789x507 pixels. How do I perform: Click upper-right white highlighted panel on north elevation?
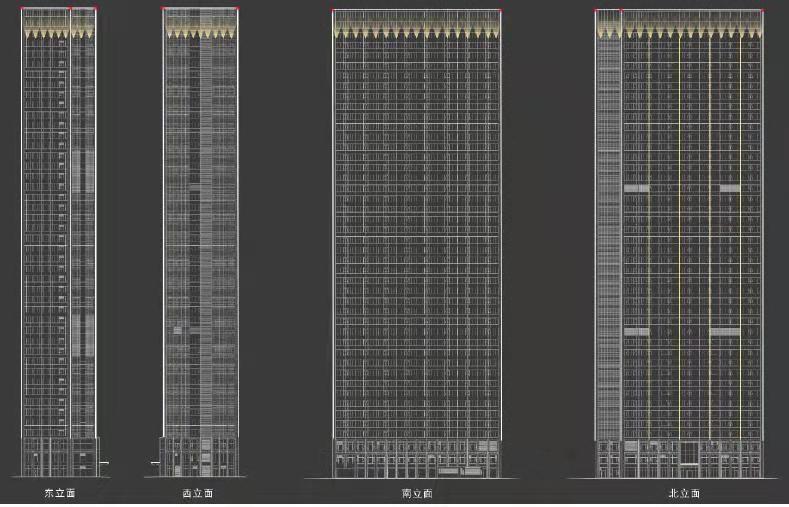pyautogui.click(x=730, y=188)
